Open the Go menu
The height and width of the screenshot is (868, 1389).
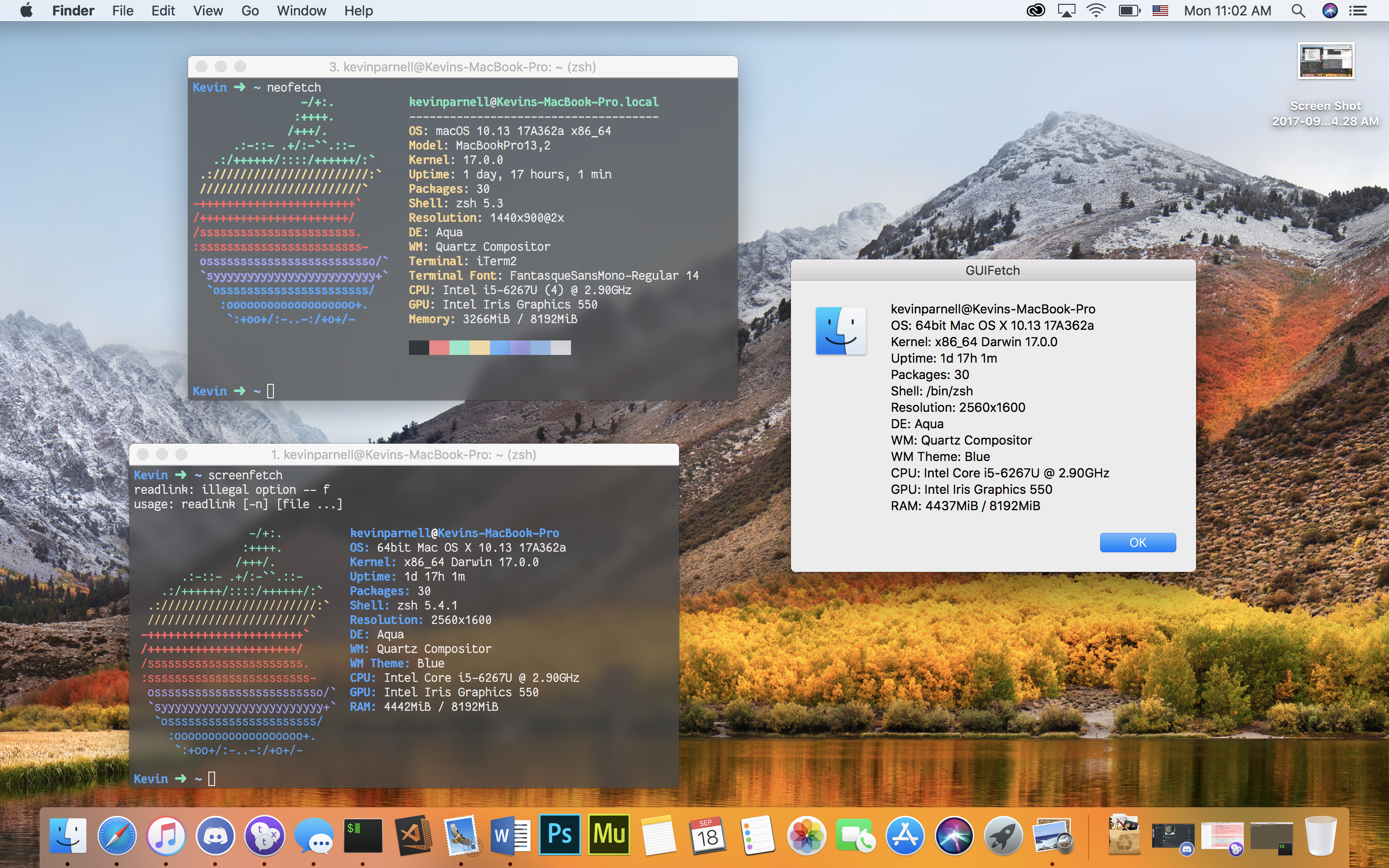(250, 10)
